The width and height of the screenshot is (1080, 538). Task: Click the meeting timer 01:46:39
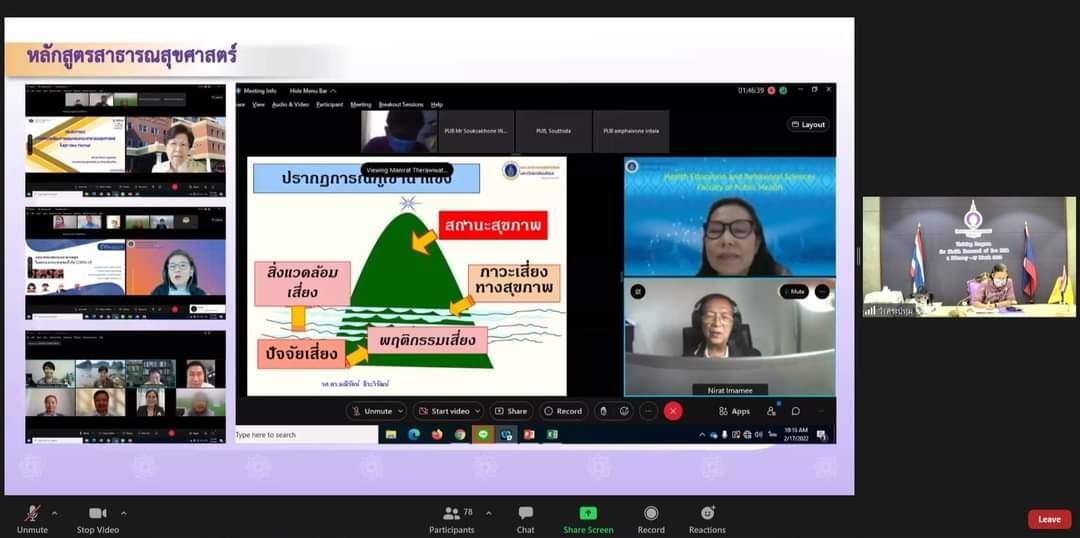[751, 90]
